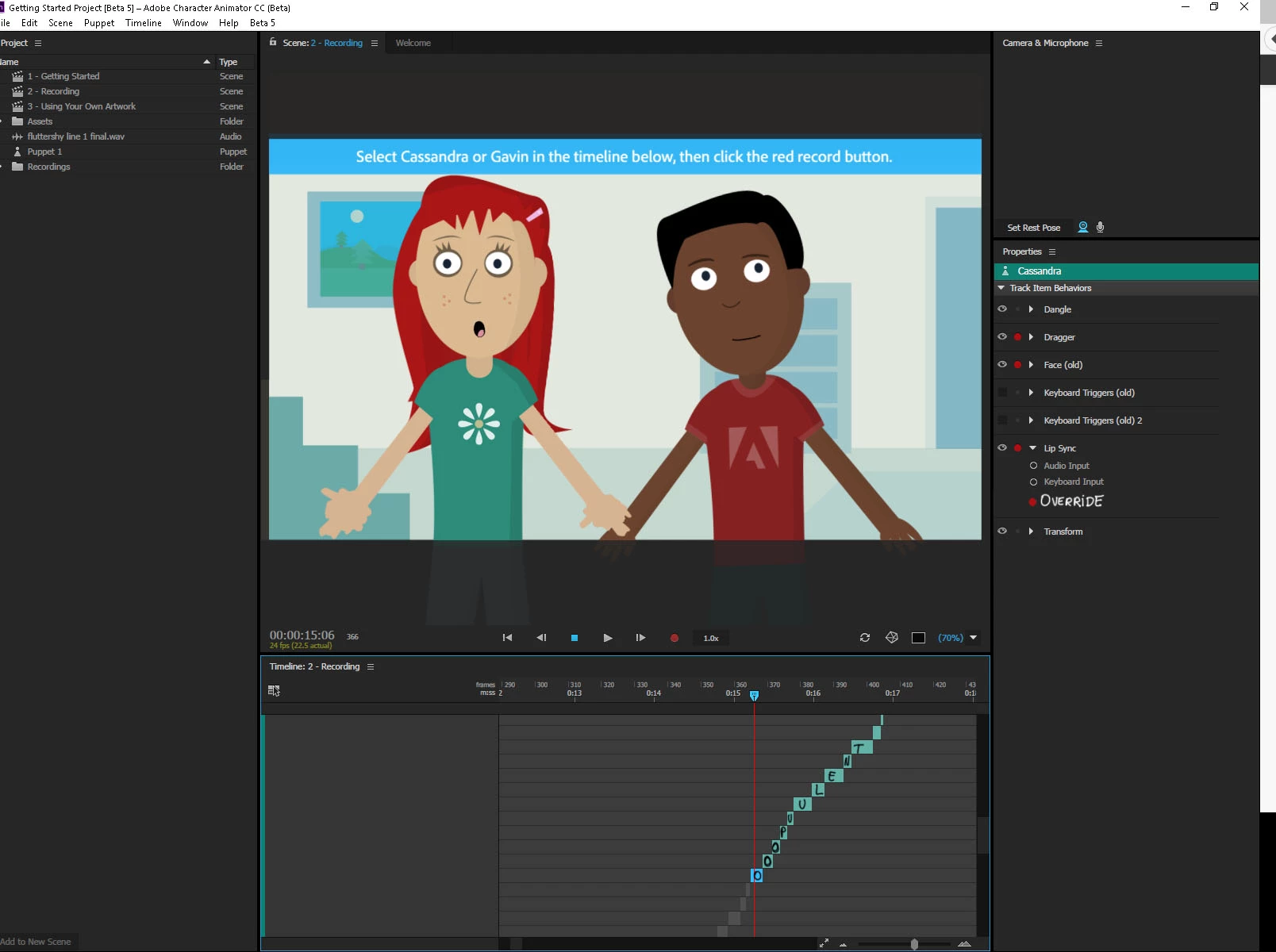Image resolution: width=1276 pixels, height=952 pixels.
Task: Click the cube-shaped icon beside refresh
Action: pyautogui.click(x=892, y=638)
